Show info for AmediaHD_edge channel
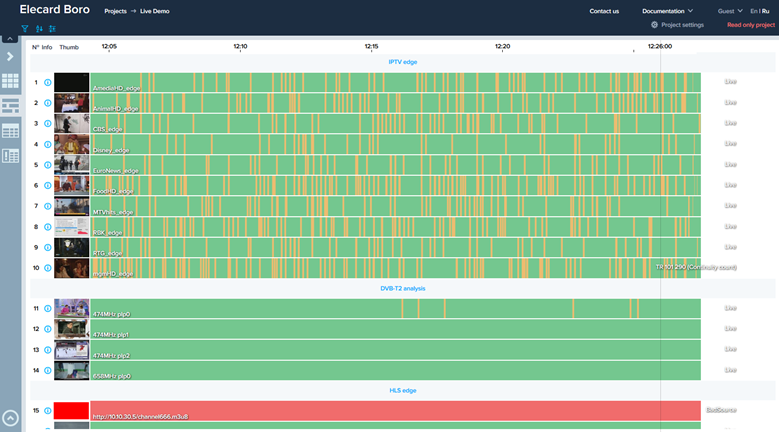The height and width of the screenshot is (432, 779). pos(48,82)
